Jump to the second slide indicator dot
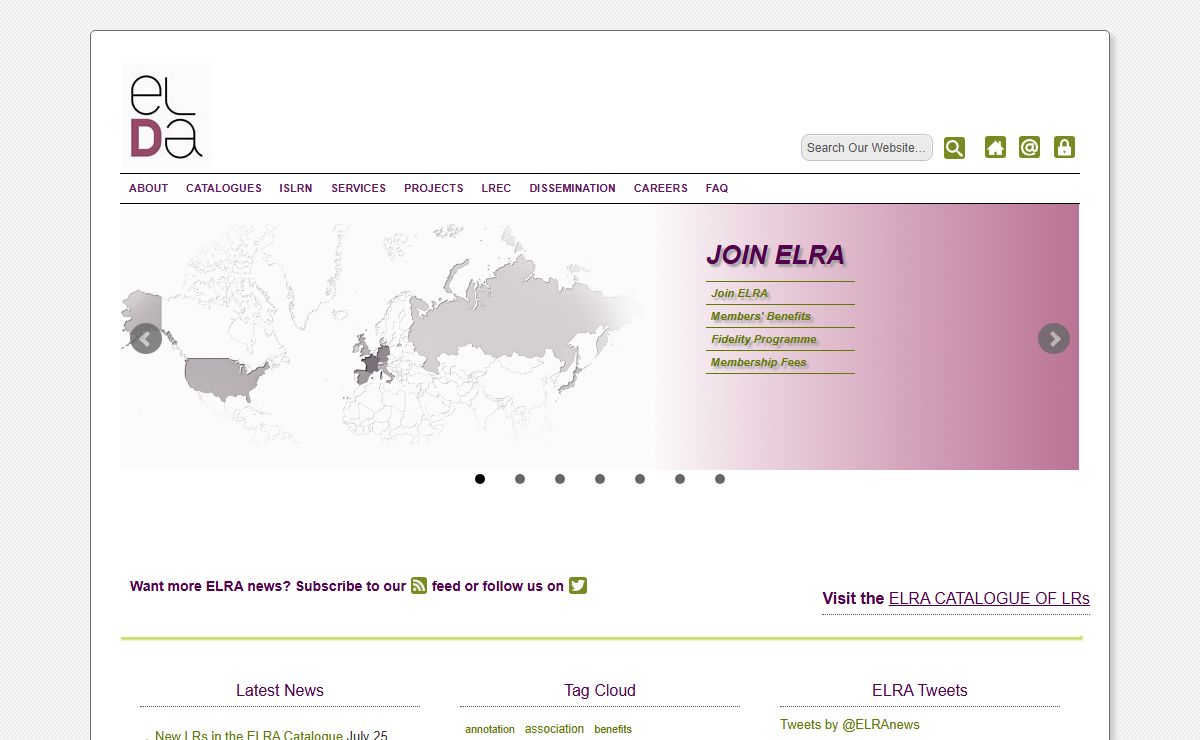The height and width of the screenshot is (740, 1200). pos(520,479)
